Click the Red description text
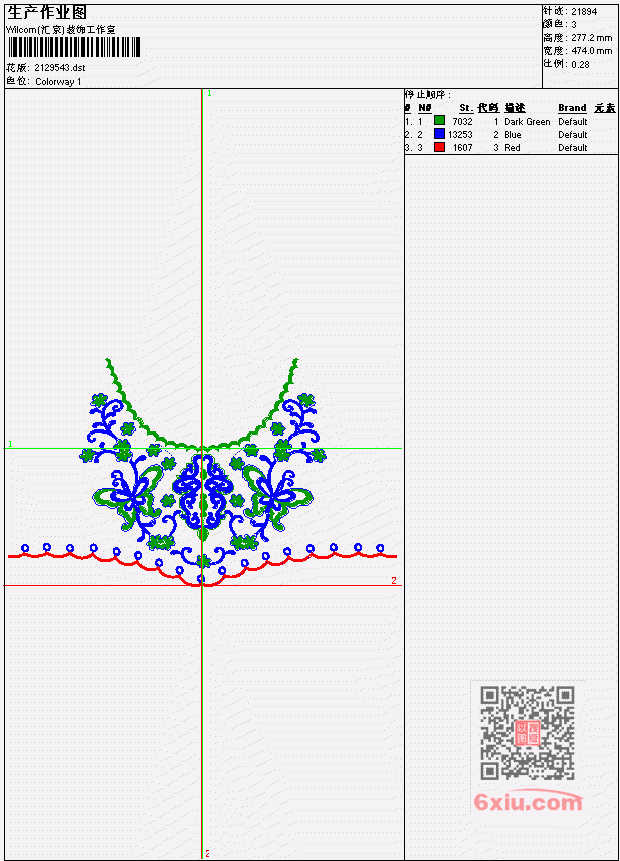This screenshot has height=861, width=620. [512, 148]
